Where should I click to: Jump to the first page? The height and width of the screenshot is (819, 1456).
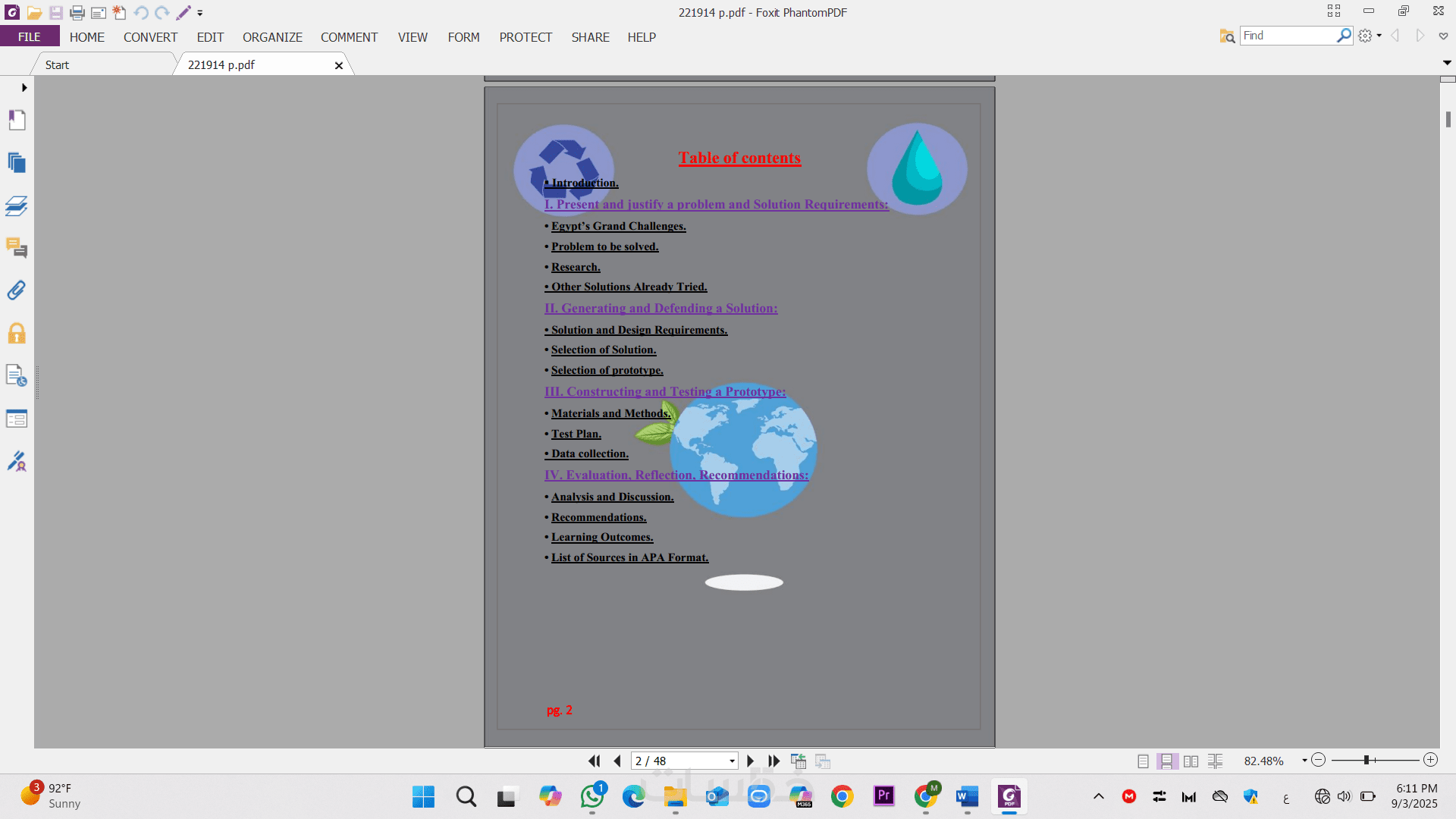(594, 761)
